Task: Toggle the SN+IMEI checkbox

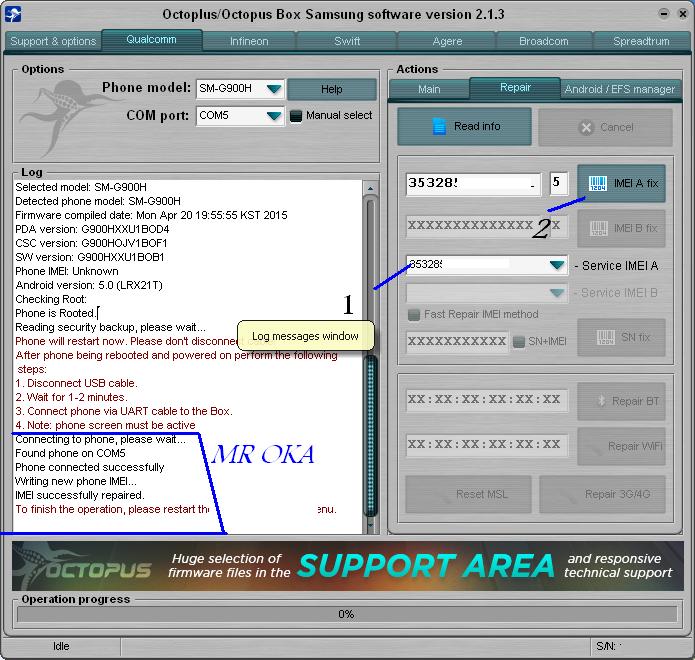Action: (519, 341)
